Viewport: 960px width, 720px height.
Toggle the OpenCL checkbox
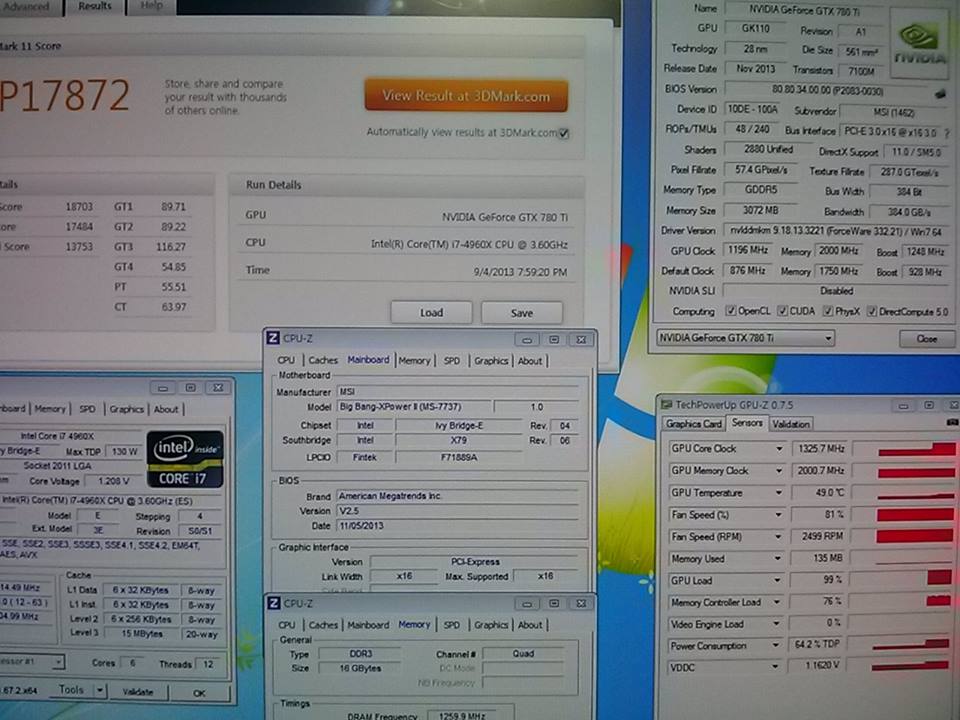click(x=732, y=311)
